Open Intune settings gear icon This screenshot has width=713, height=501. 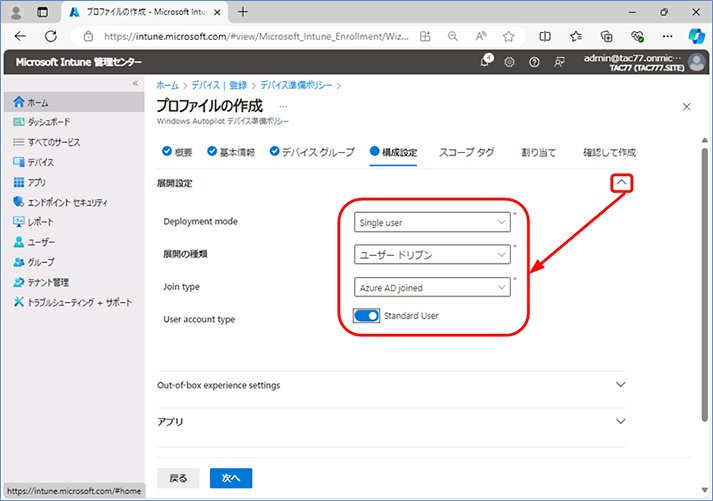[509, 62]
